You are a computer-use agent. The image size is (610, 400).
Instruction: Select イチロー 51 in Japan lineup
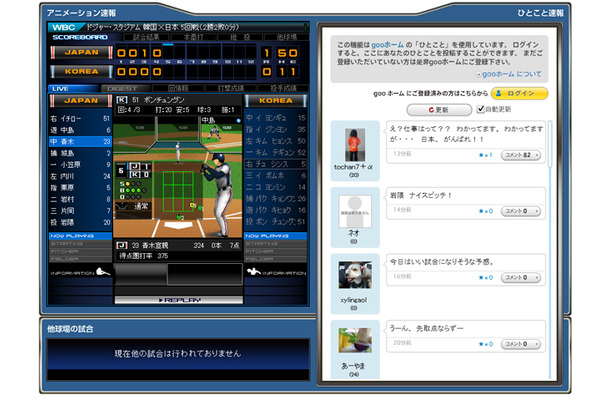point(81,119)
